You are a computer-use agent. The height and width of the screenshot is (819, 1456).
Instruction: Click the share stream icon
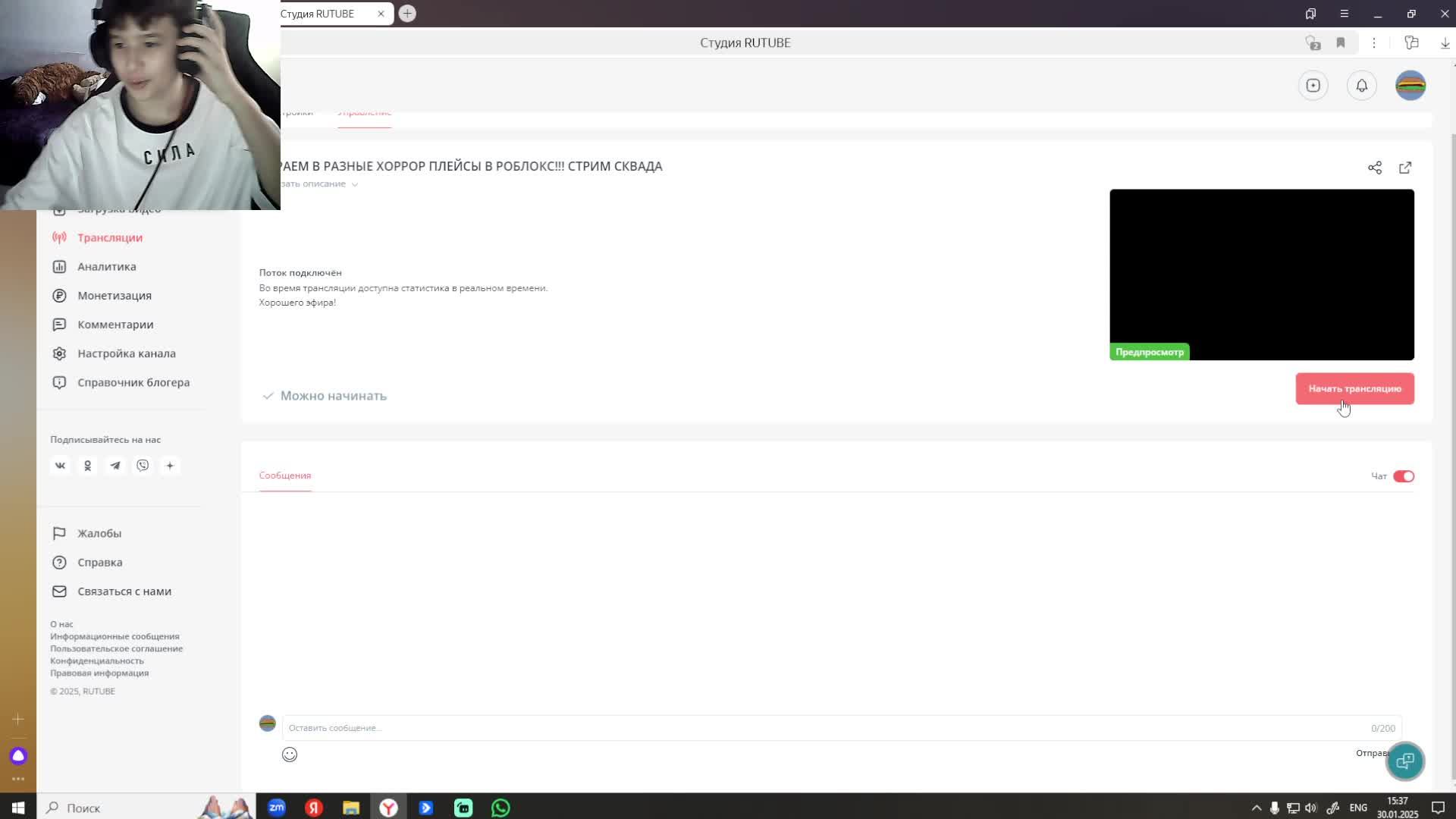point(1375,168)
